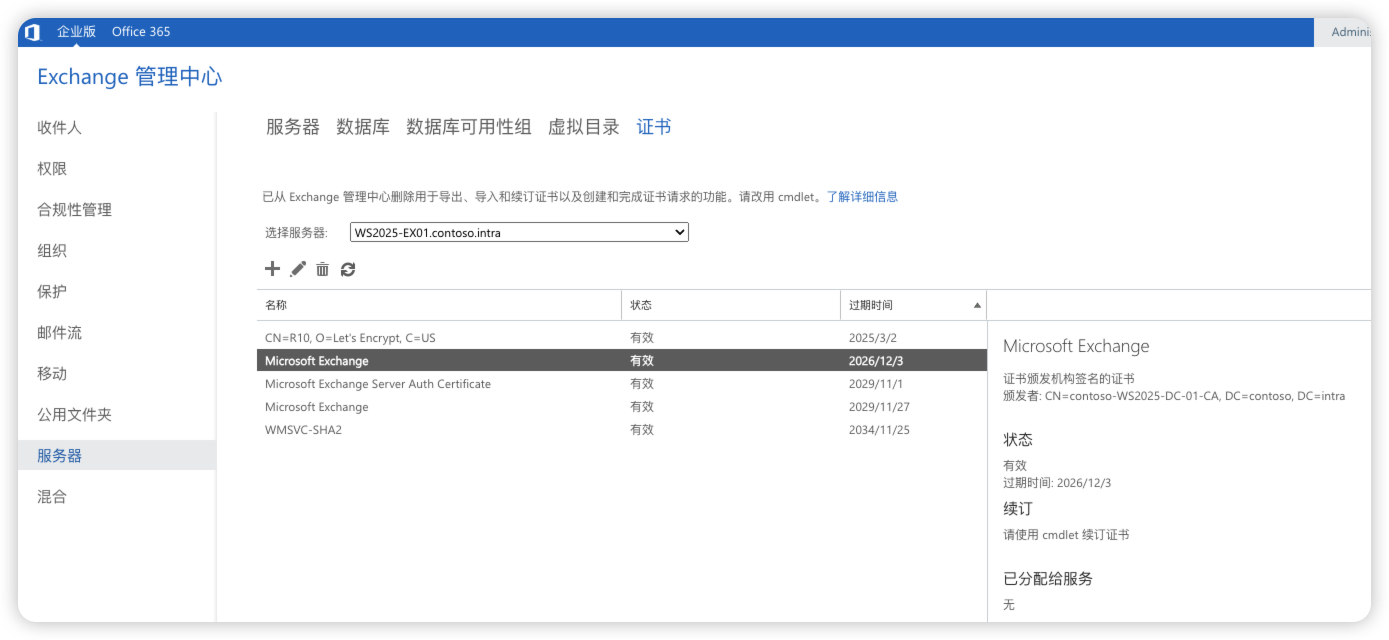Select the Let's Encrypt R10 certificate row
This screenshot has width=1389, height=640.
coord(350,338)
